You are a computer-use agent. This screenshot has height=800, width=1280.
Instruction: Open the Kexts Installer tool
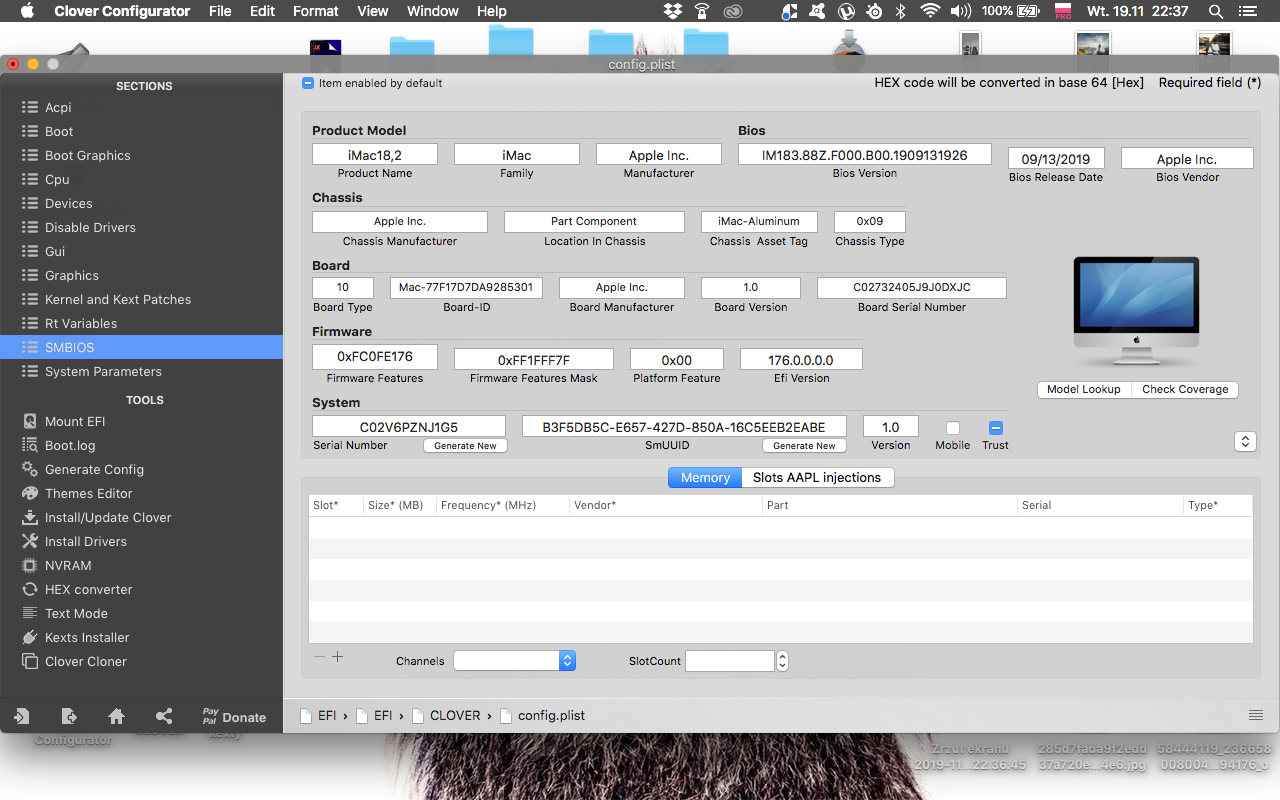click(x=87, y=637)
